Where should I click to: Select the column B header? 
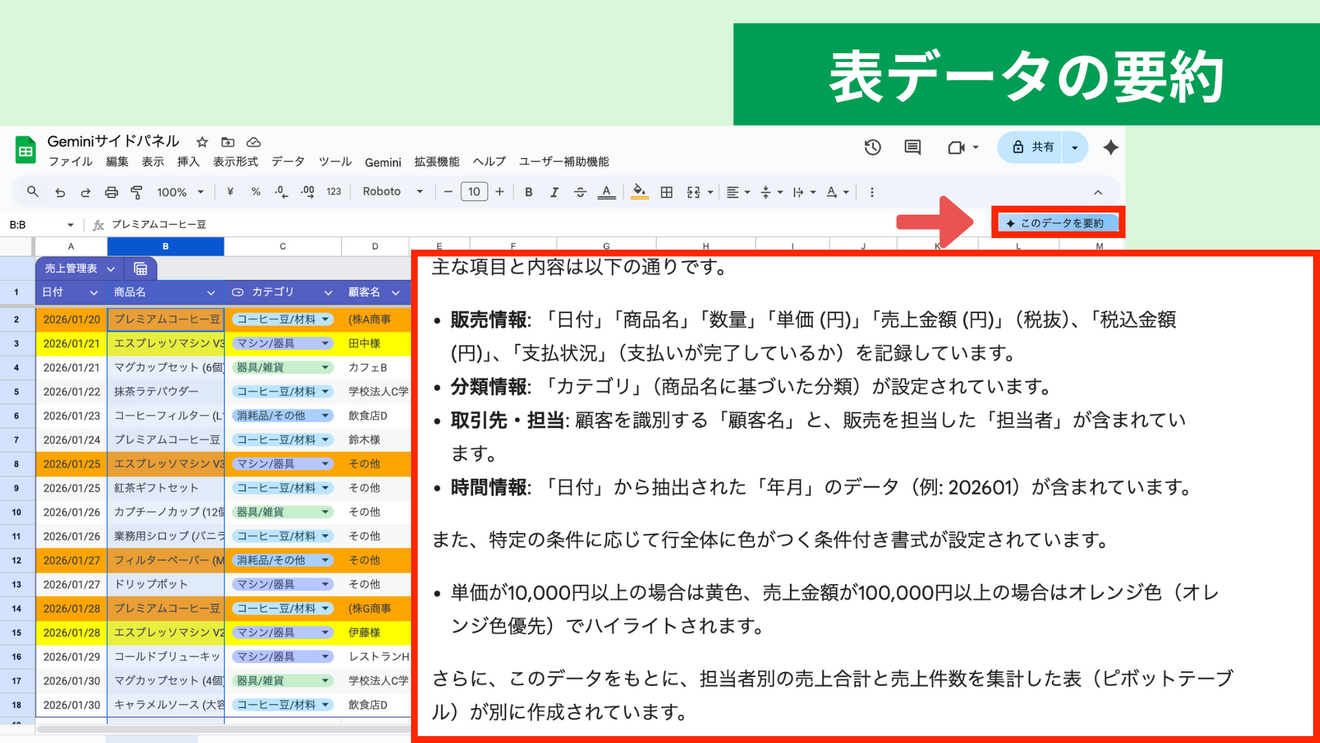[166, 246]
